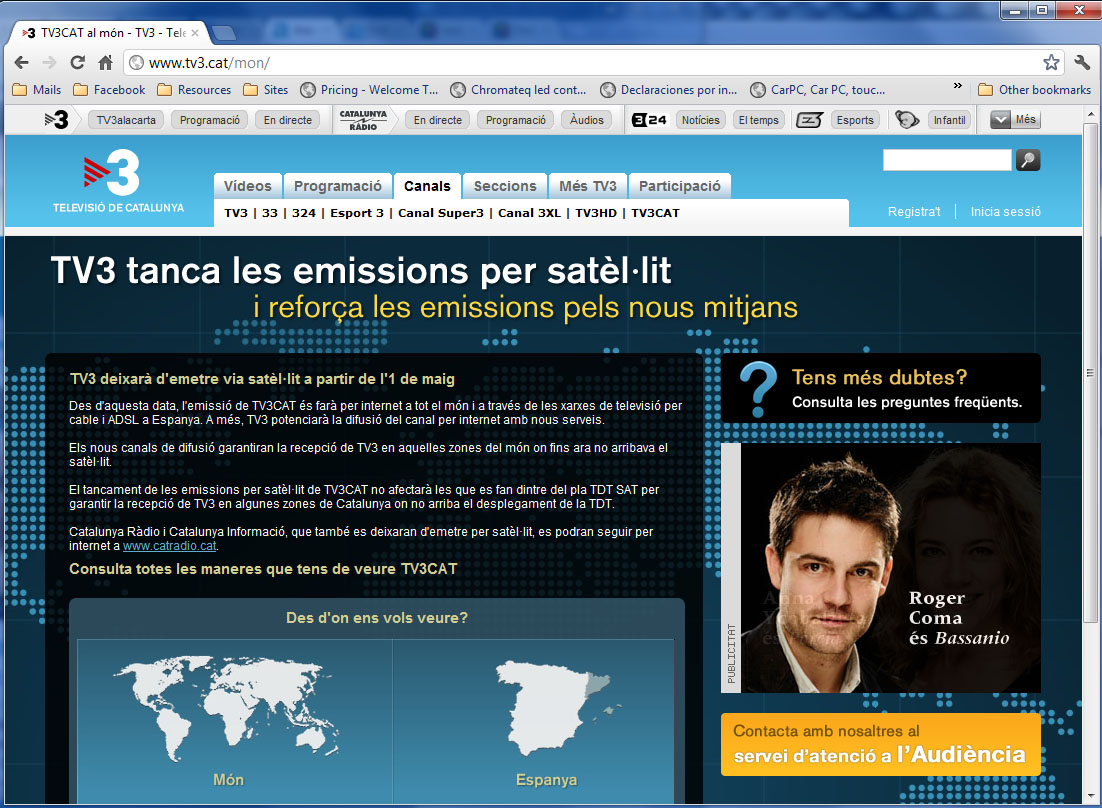Click the browser back arrow
1102x808 pixels.
click(x=21, y=63)
